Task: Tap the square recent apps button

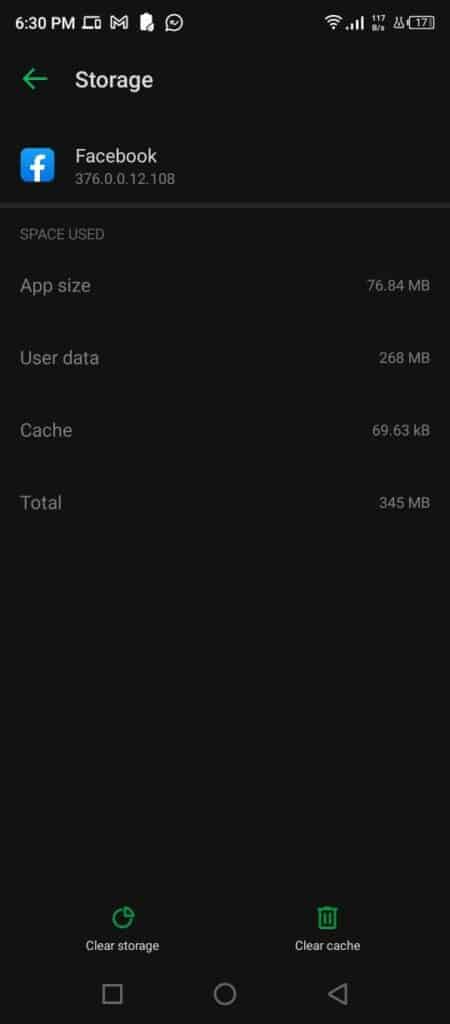Action: [112, 994]
